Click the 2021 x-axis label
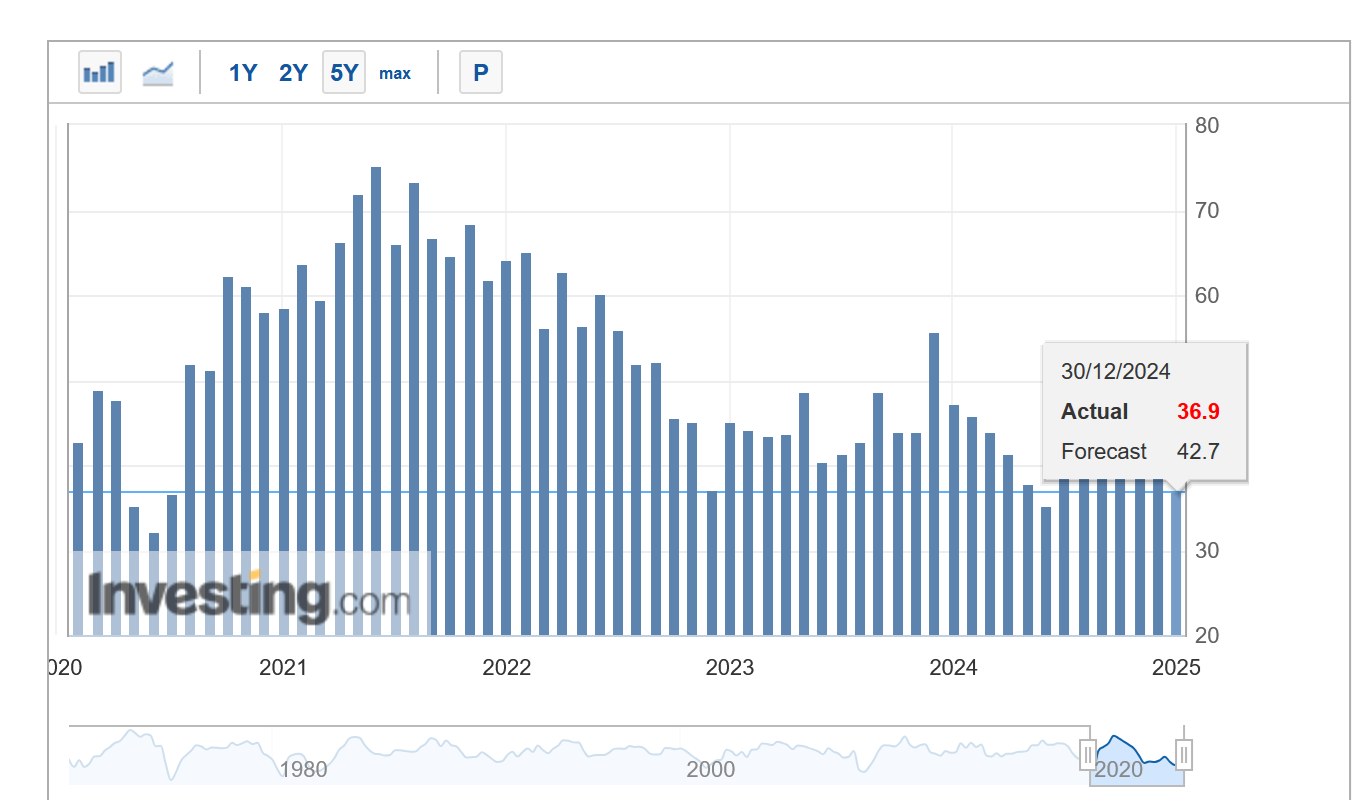 (x=283, y=667)
